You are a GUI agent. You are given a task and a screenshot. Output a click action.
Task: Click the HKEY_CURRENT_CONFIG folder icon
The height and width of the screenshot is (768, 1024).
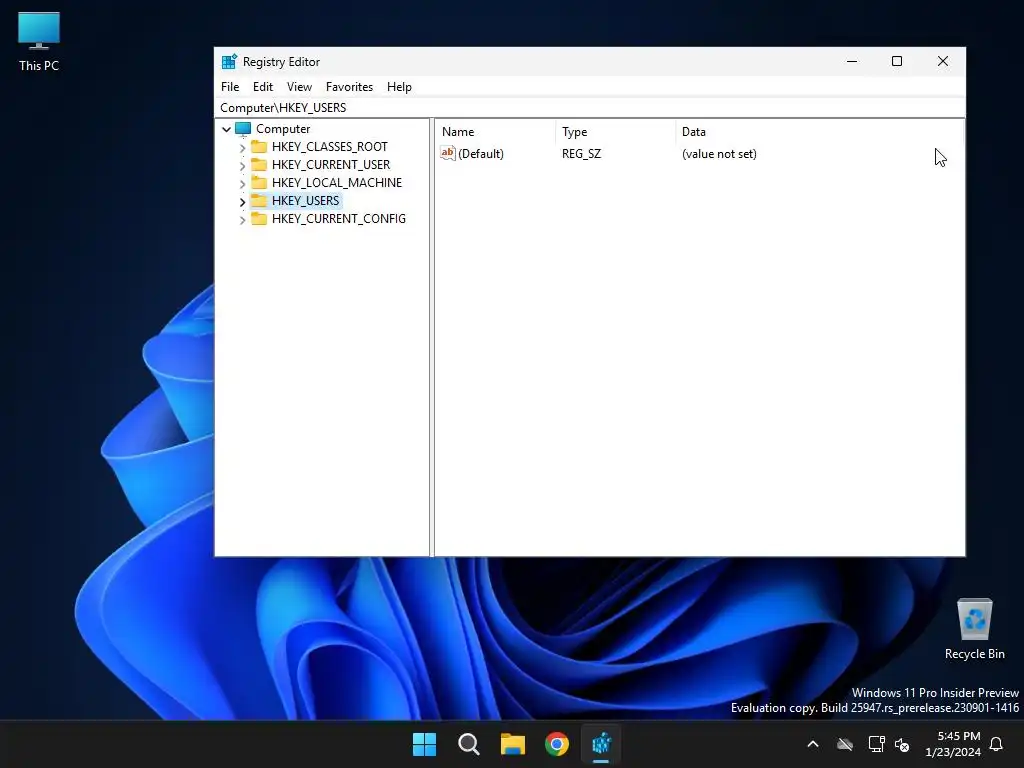[x=259, y=218]
